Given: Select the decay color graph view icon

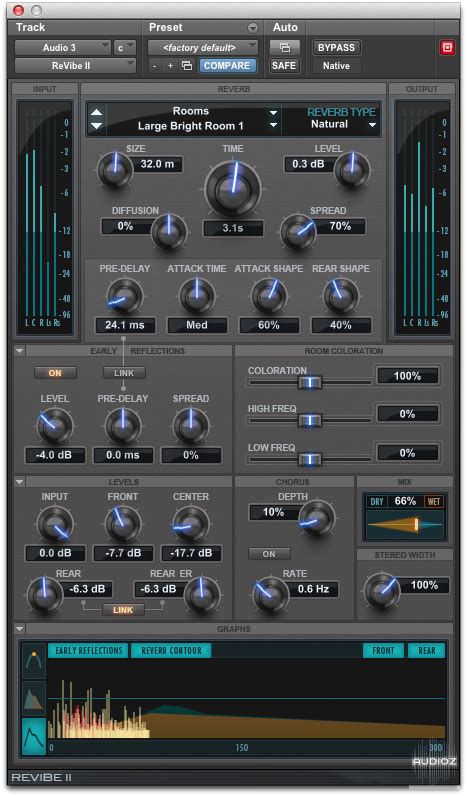Looking at the screenshot, I should point(34,698).
